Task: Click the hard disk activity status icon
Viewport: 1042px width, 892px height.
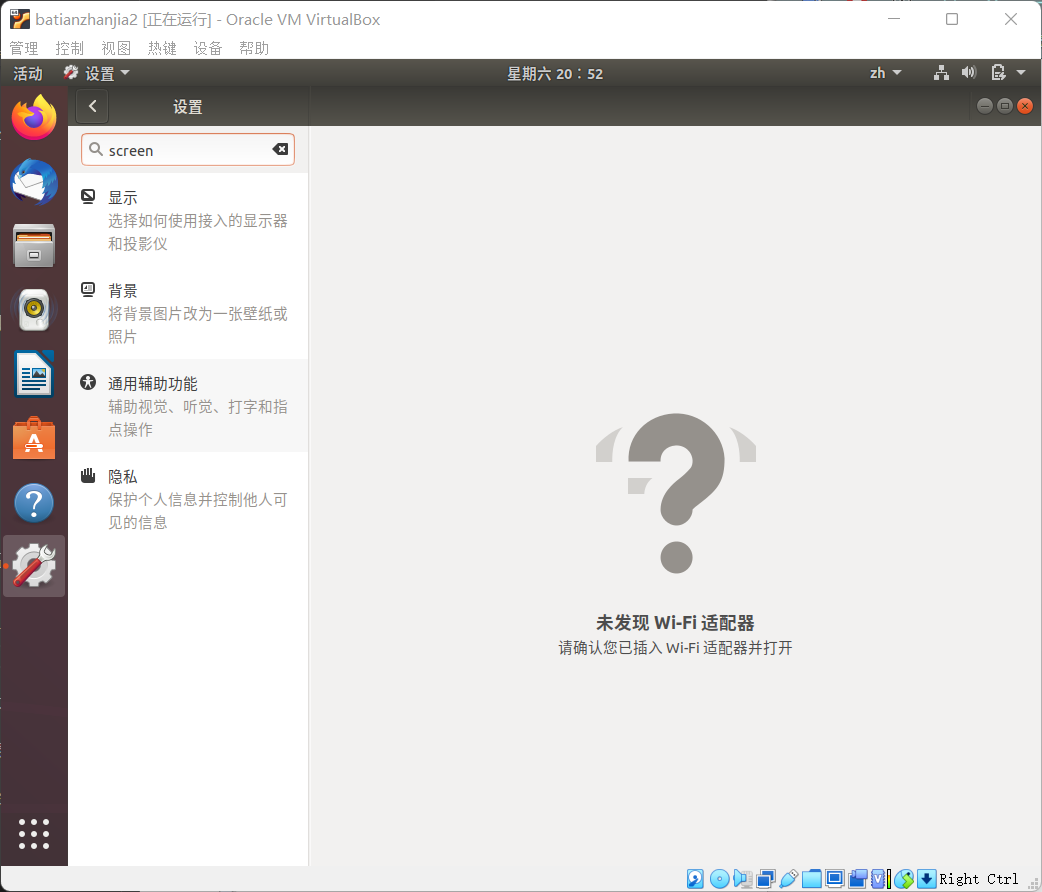Action: coord(695,879)
